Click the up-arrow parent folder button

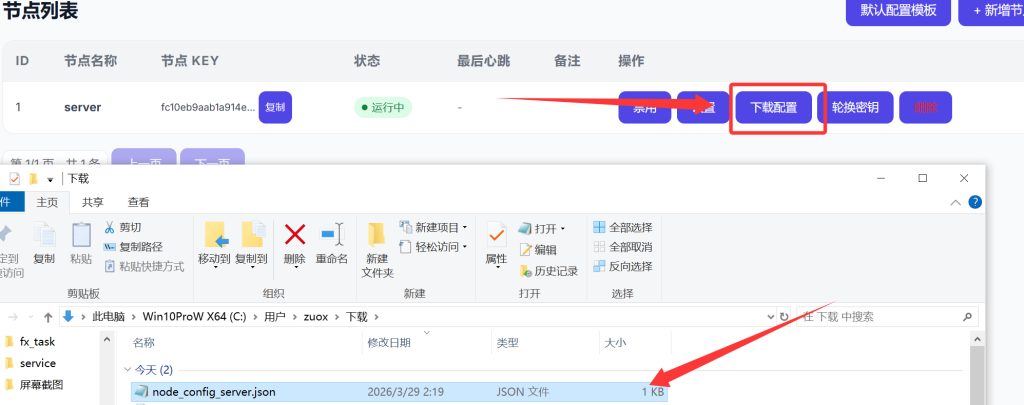pyautogui.click(x=48, y=317)
